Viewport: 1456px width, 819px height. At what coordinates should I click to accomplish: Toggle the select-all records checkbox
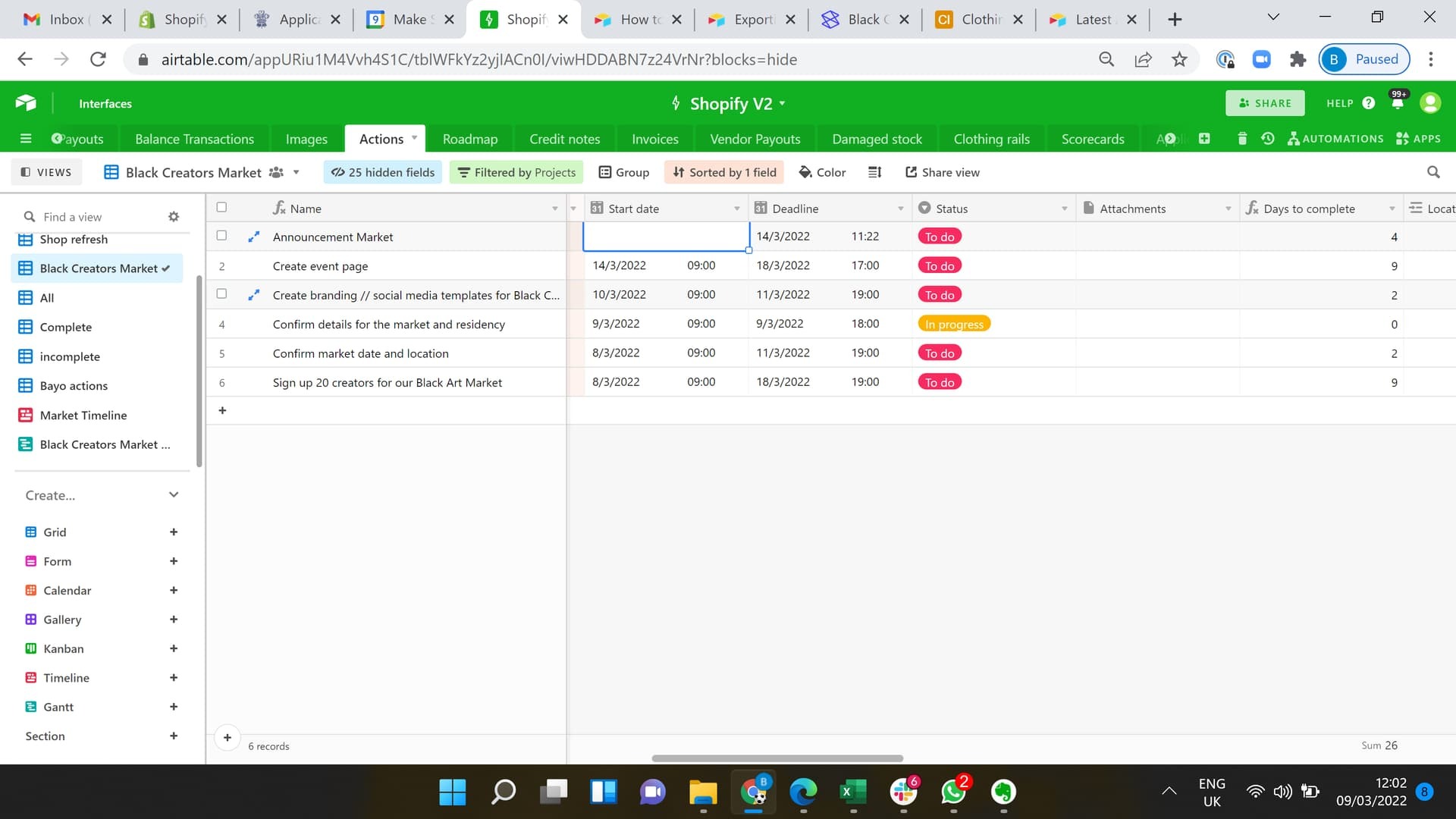[x=221, y=207]
